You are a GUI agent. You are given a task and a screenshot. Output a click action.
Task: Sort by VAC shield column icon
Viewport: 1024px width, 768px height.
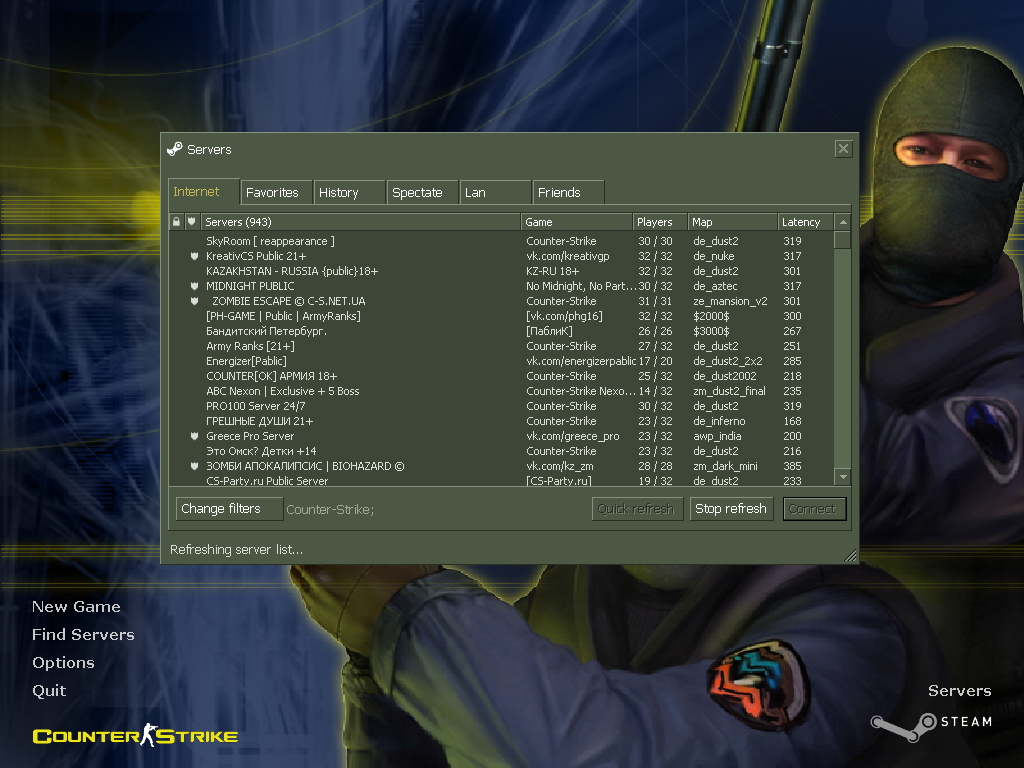coord(191,222)
